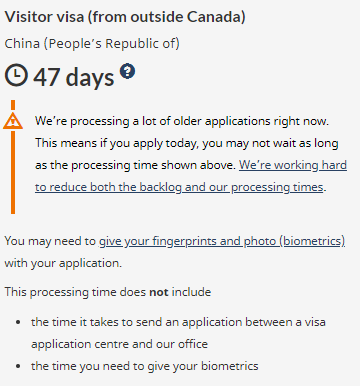Click the orange vertical alert bar
The image size is (360, 386).
point(13,157)
